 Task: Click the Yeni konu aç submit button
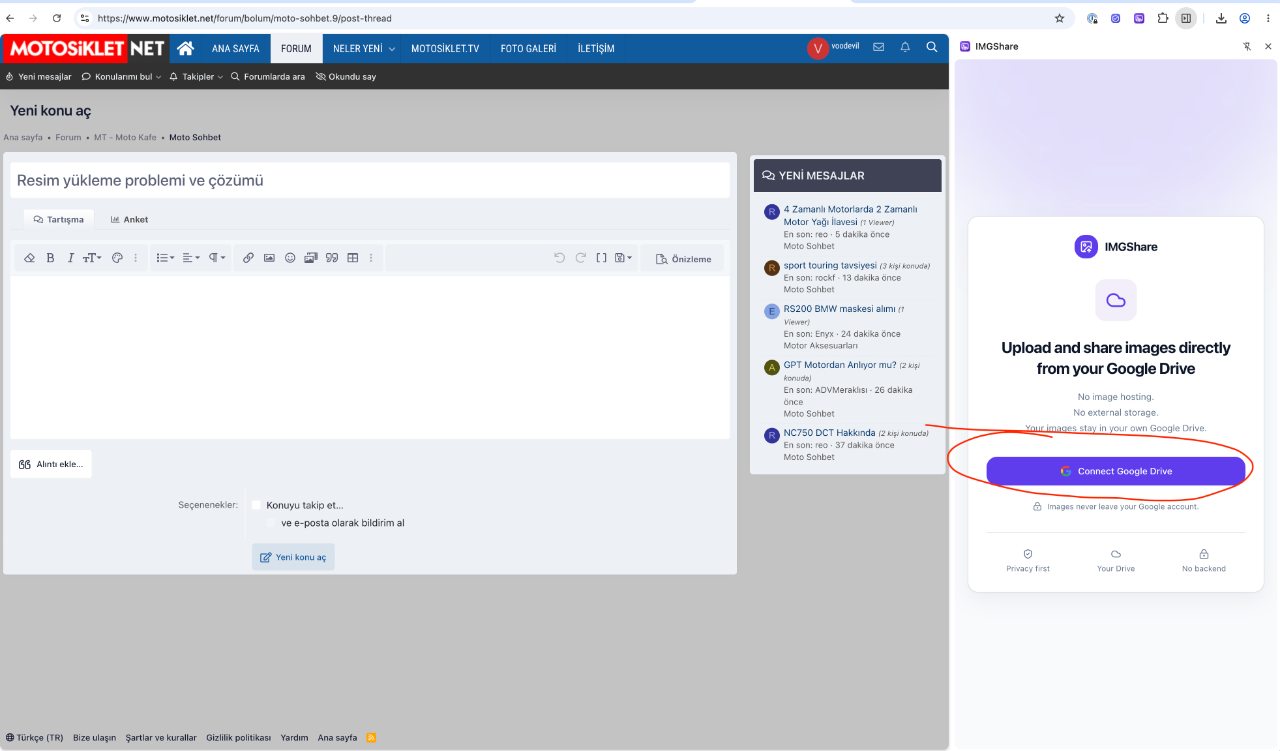(293, 557)
